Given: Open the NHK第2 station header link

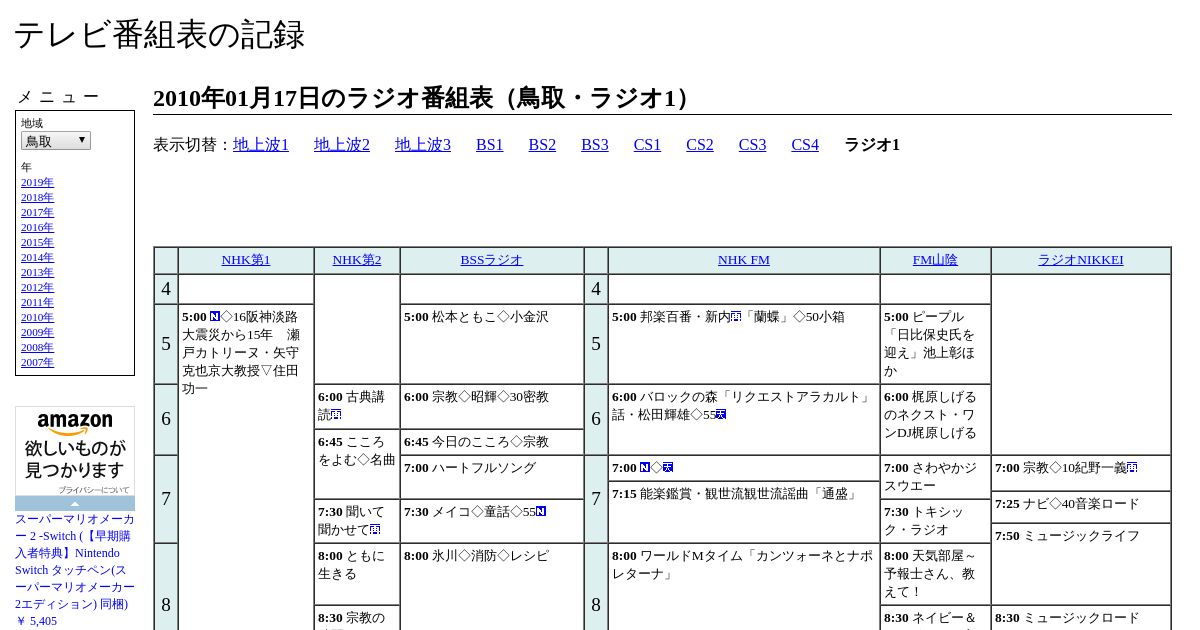Looking at the screenshot, I should click(357, 260).
